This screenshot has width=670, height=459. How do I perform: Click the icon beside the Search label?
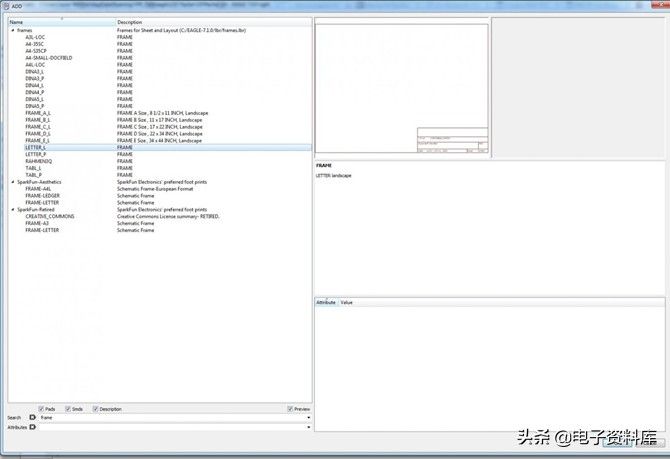pyautogui.click(x=32, y=418)
